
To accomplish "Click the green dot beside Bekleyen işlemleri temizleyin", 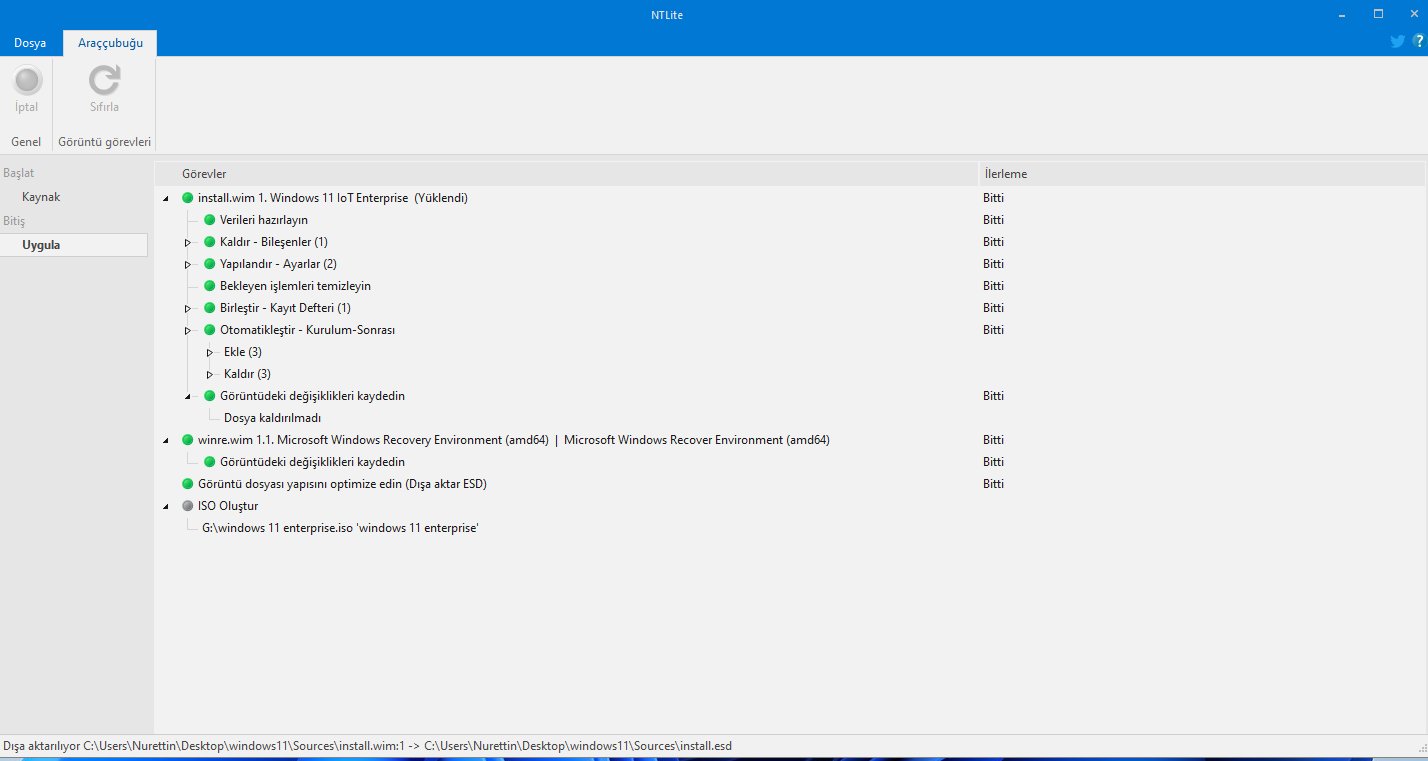I will click(210, 286).
